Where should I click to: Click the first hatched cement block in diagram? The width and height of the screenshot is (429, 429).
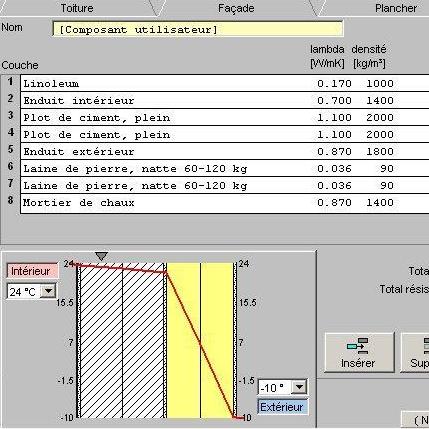tap(102, 340)
